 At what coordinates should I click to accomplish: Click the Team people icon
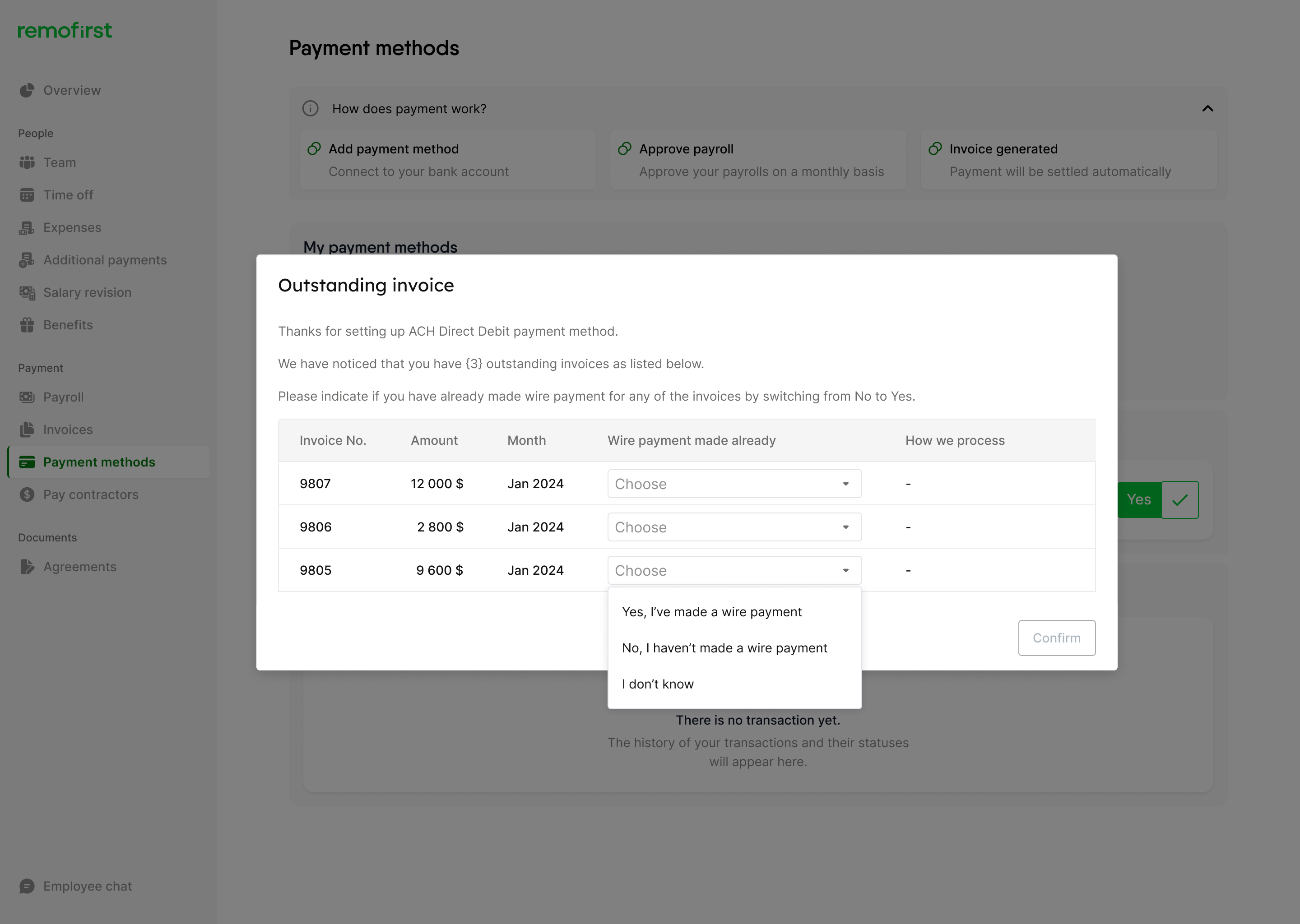(27, 163)
